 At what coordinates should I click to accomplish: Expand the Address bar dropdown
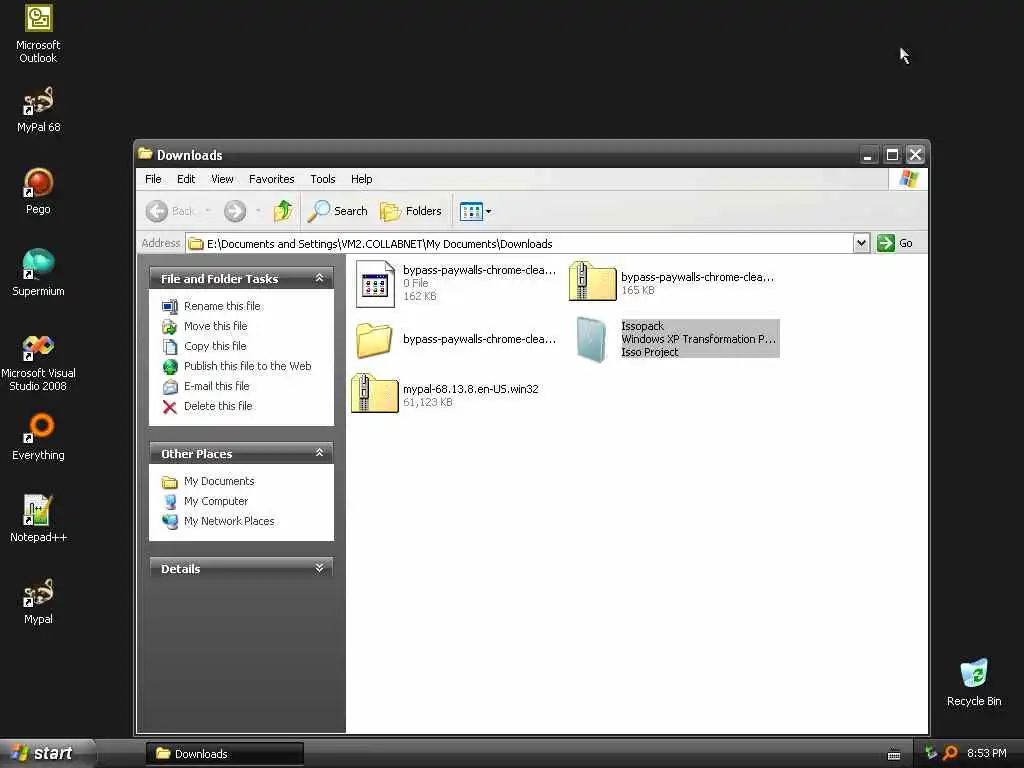coord(861,243)
